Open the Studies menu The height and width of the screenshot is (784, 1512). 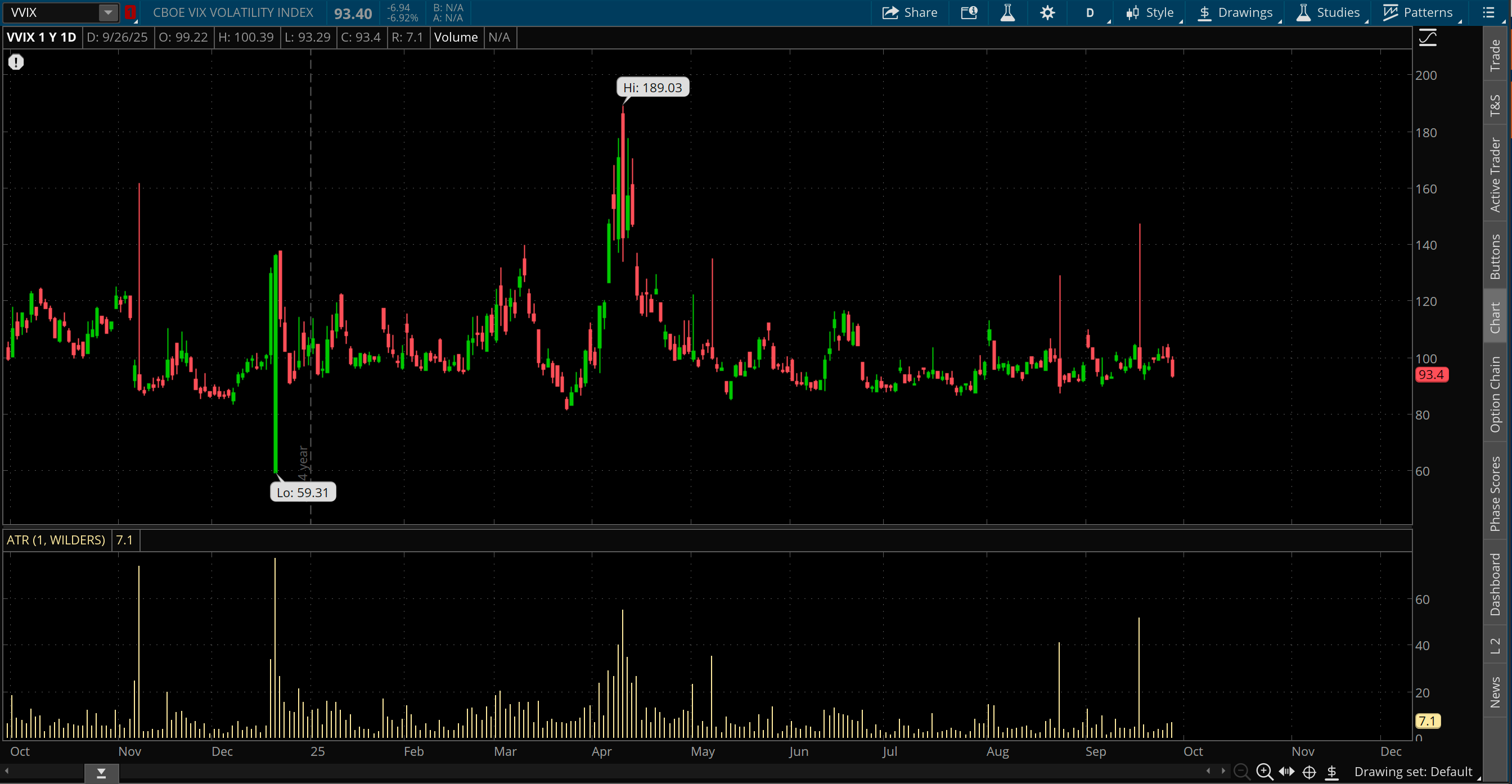1327,12
